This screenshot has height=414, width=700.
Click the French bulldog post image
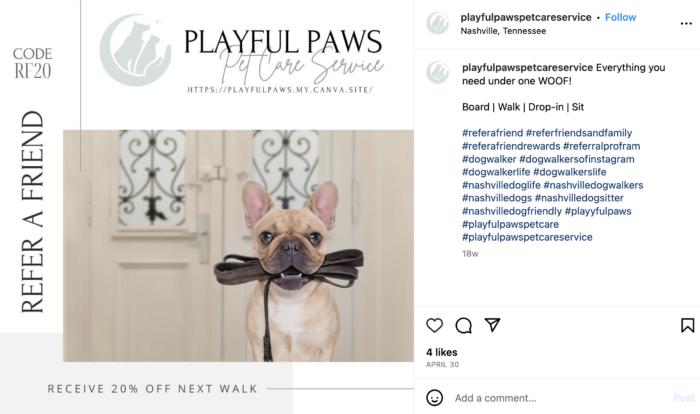click(x=238, y=246)
